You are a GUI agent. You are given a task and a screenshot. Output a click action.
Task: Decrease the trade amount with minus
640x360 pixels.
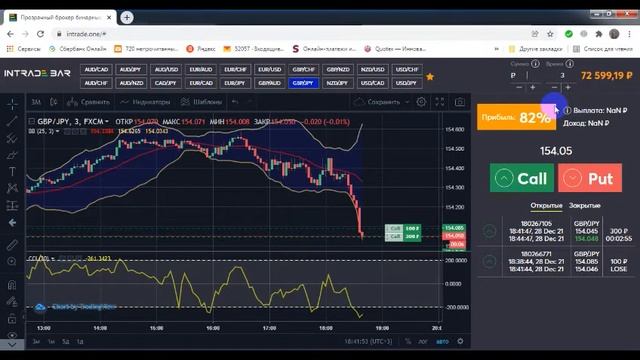coord(519,87)
